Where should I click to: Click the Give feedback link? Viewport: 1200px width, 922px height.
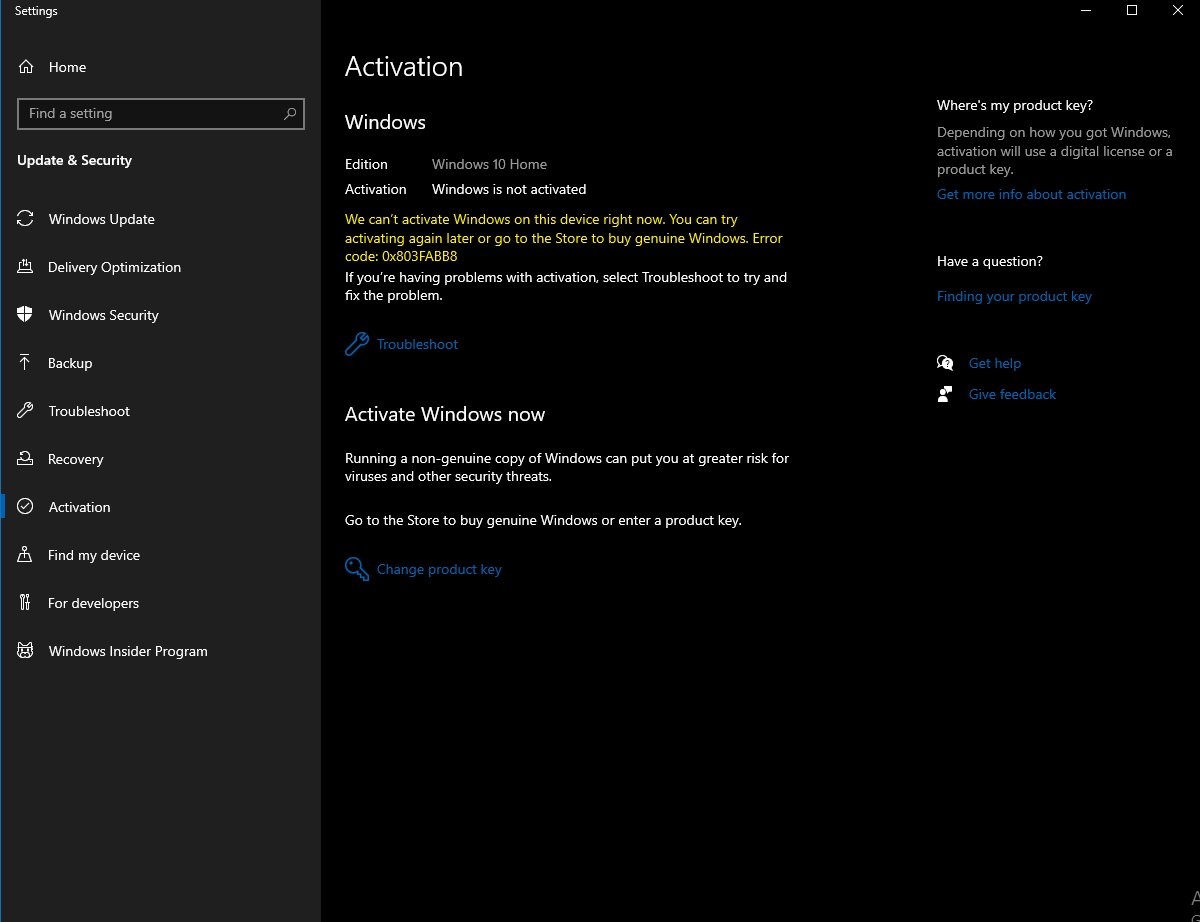pos(1012,394)
